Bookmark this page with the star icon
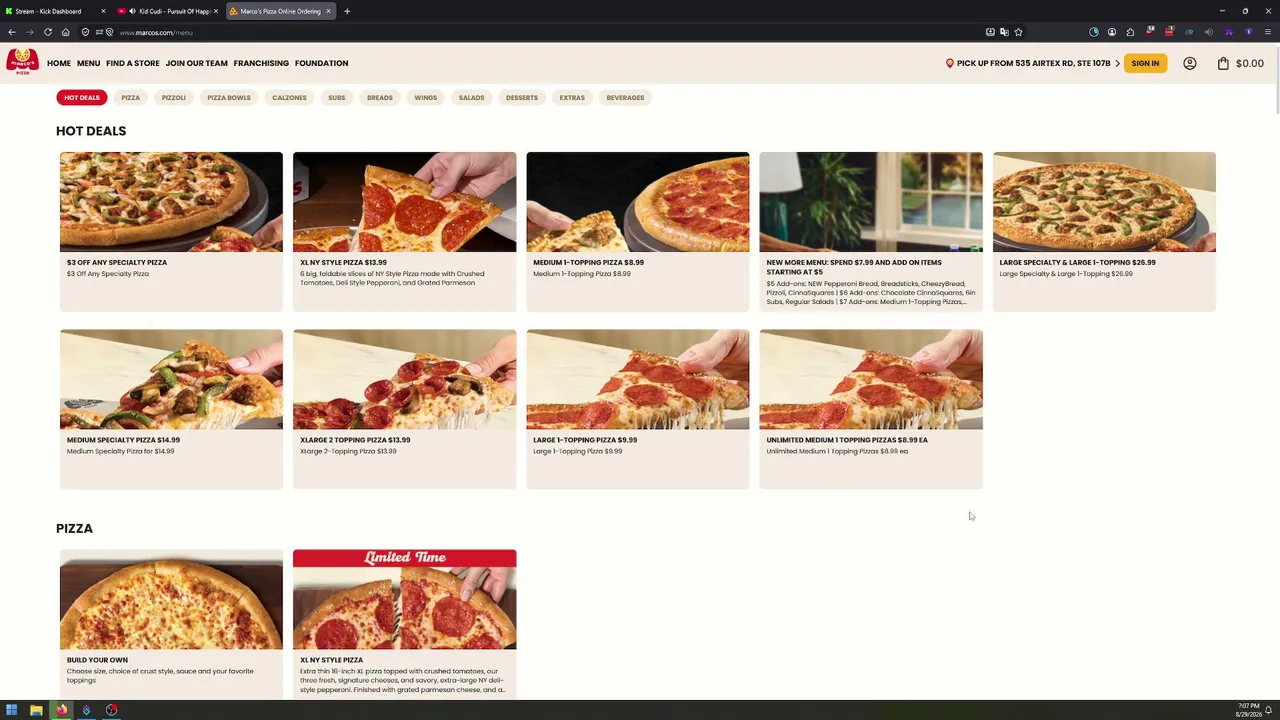Viewport: 1280px width, 720px height. [x=1018, y=32]
